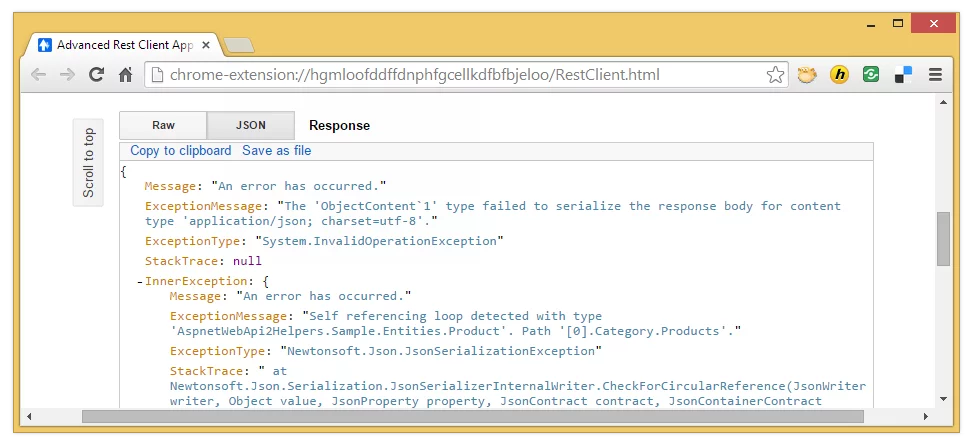Go to home page via house icon
Screen dimensions: 973x448
pyautogui.click(x=126, y=75)
